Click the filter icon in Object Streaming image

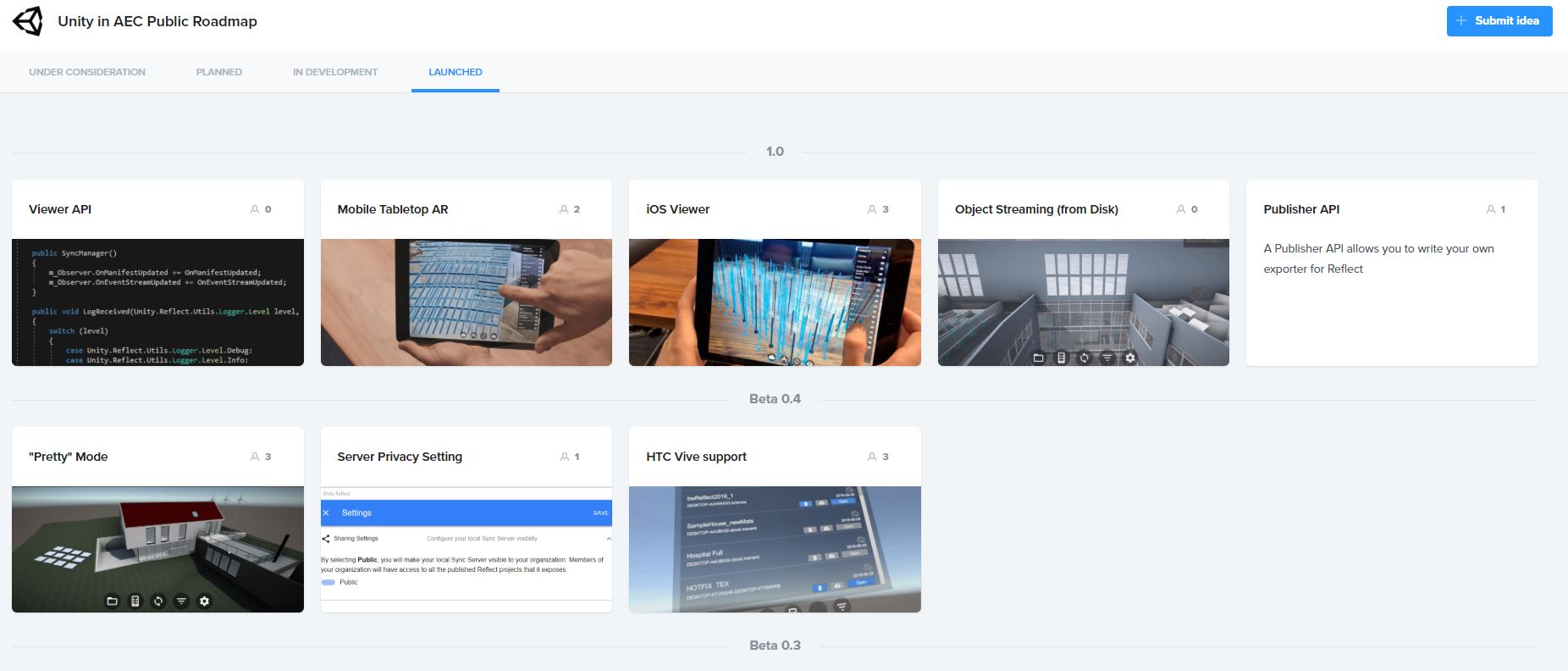point(1107,358)
